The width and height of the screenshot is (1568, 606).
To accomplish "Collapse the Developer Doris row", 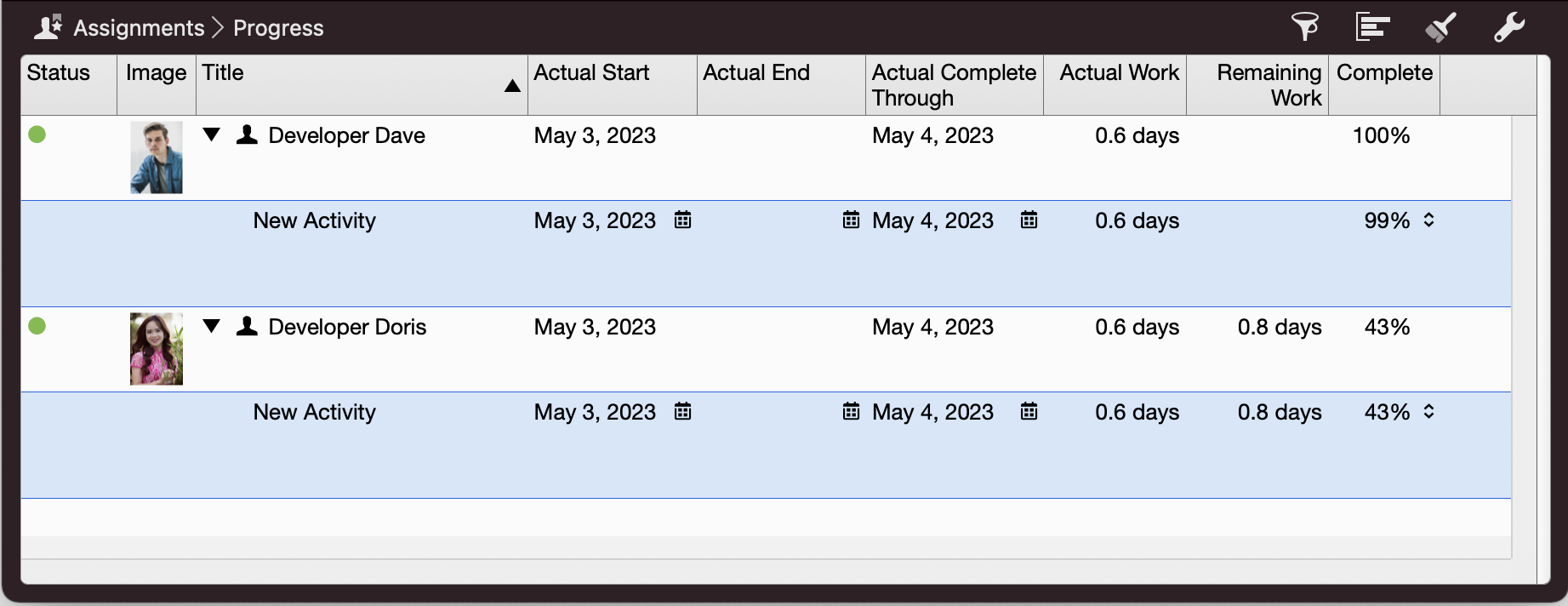I will coord(212,326).
